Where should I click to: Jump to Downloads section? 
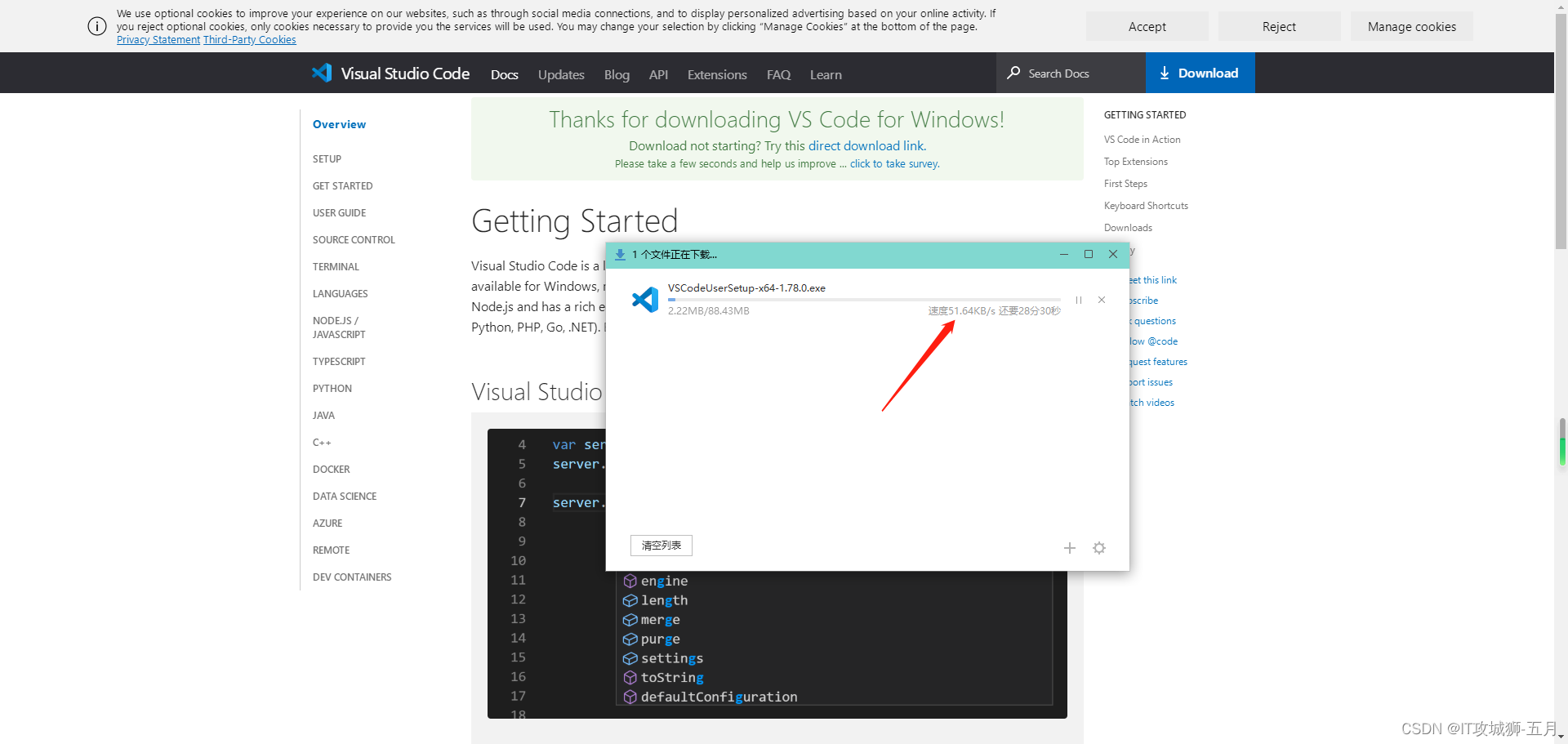click(1128, 228)
